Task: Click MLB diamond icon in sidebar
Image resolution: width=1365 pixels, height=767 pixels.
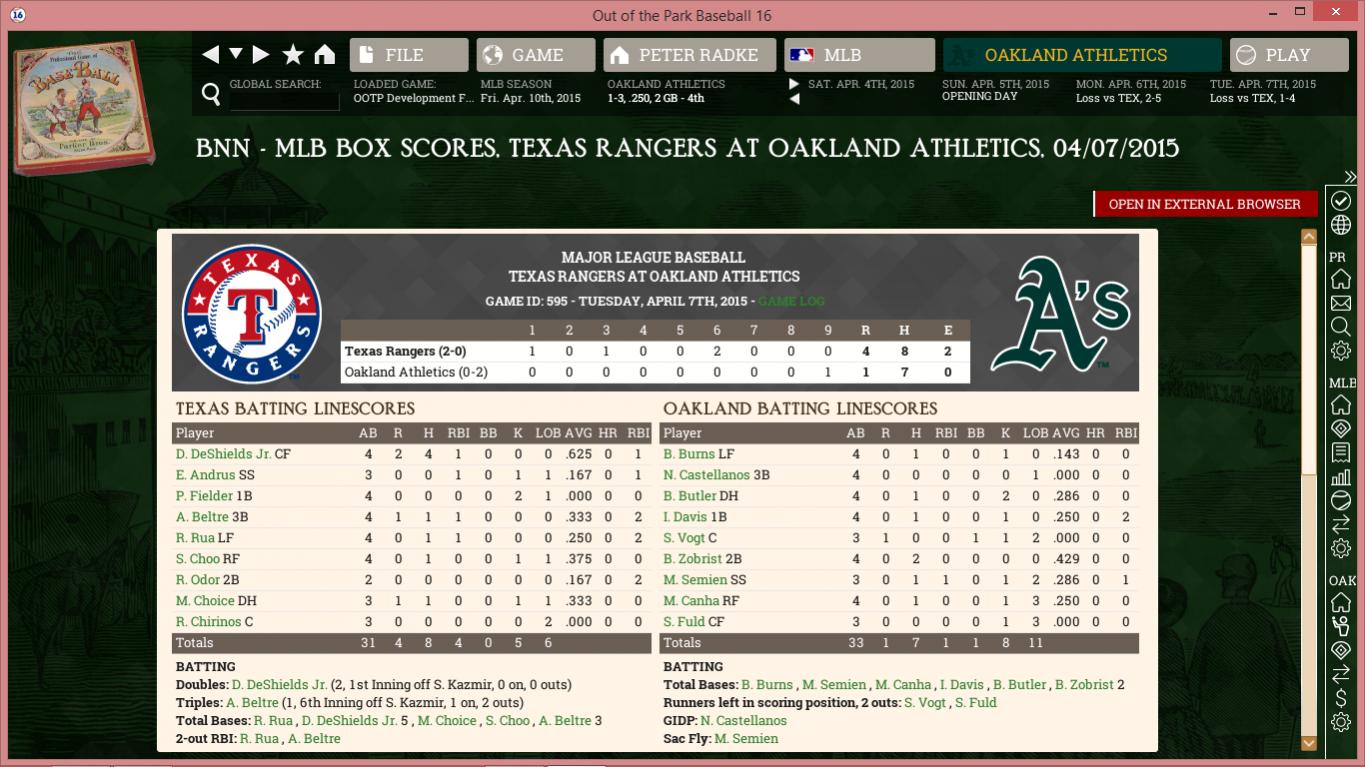Action: click(1341, 429)
